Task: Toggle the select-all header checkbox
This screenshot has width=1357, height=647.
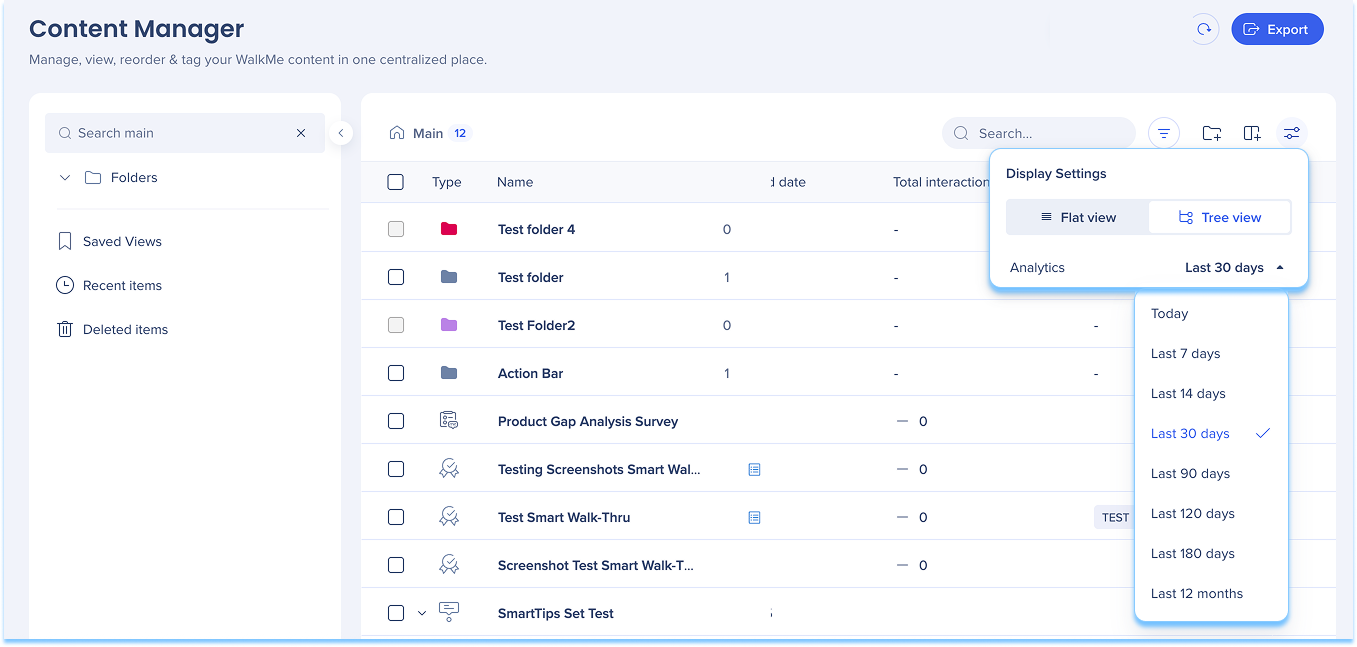Action: pyautogui.click(x=396, y=182)
